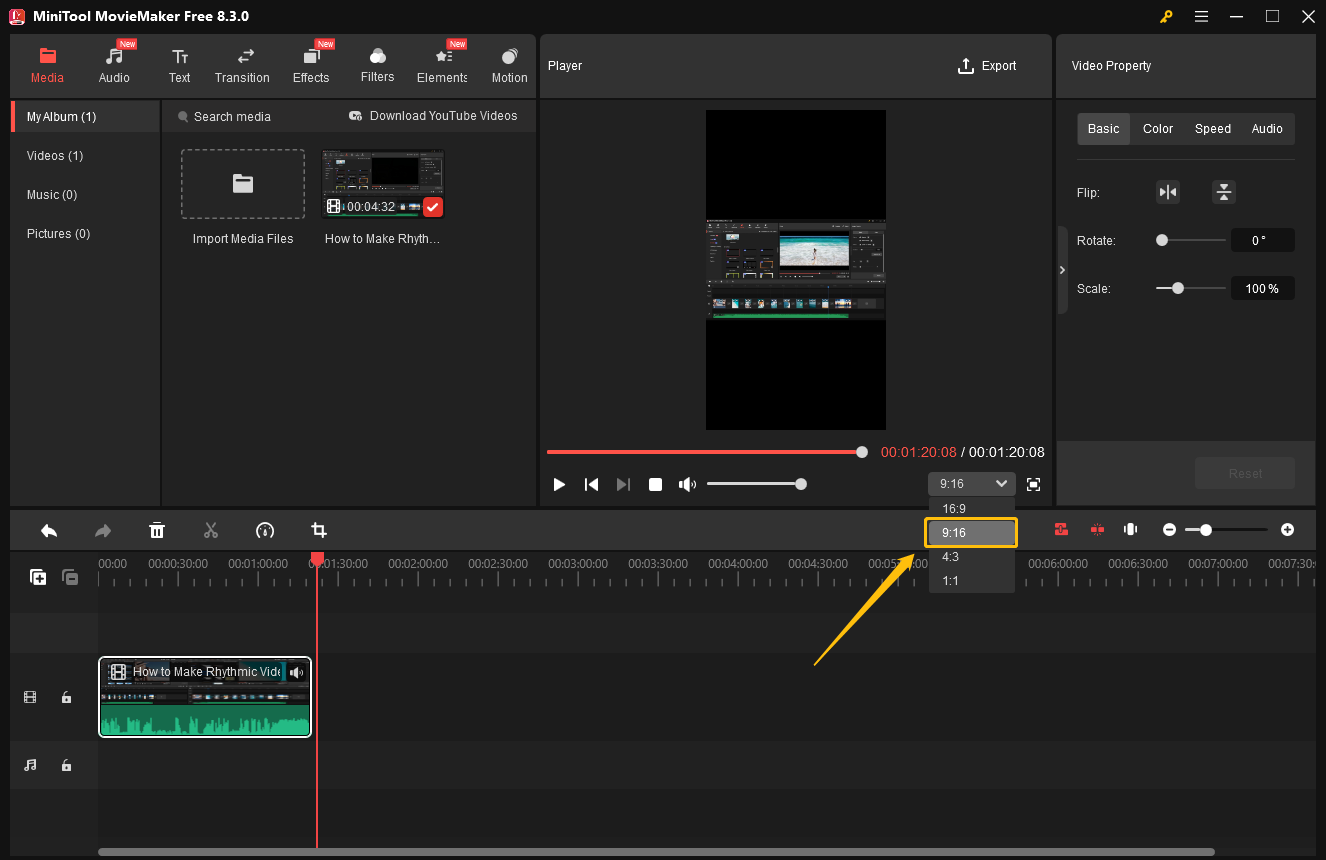
Task: Open the Text tab
Action: click(179, 66)
